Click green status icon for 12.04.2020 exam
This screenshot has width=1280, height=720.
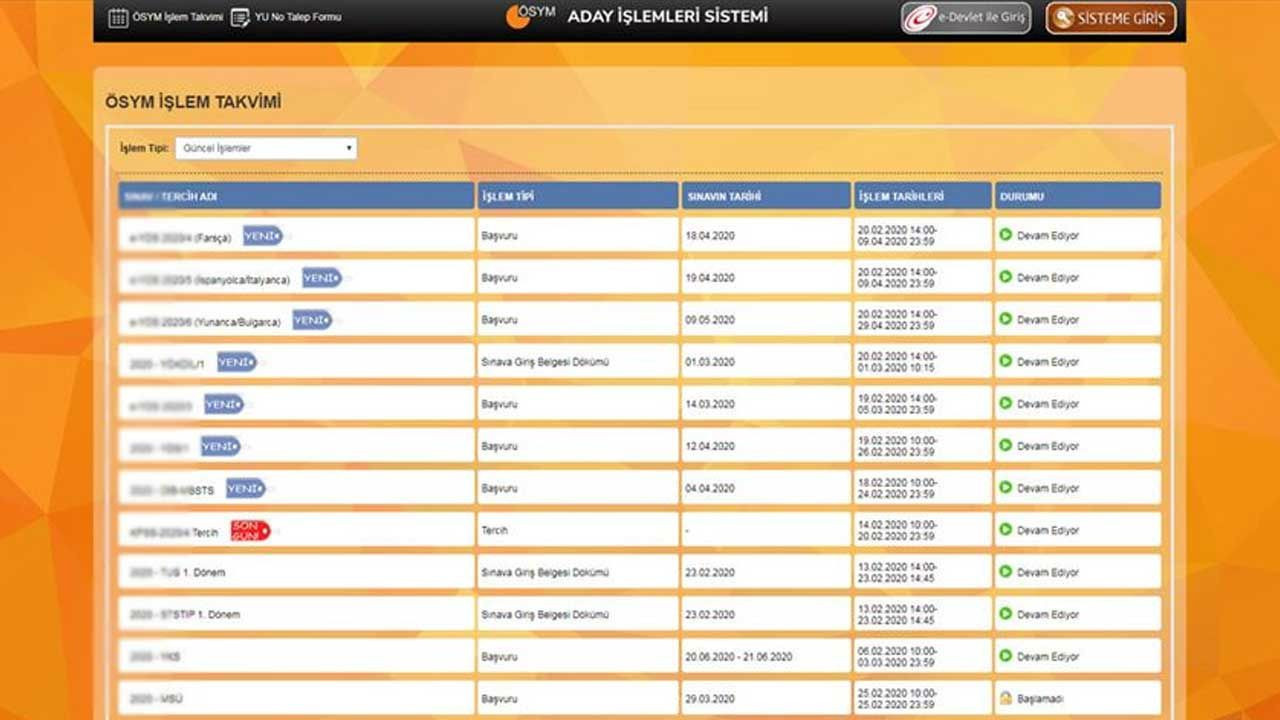click(x=1005, y=445)
